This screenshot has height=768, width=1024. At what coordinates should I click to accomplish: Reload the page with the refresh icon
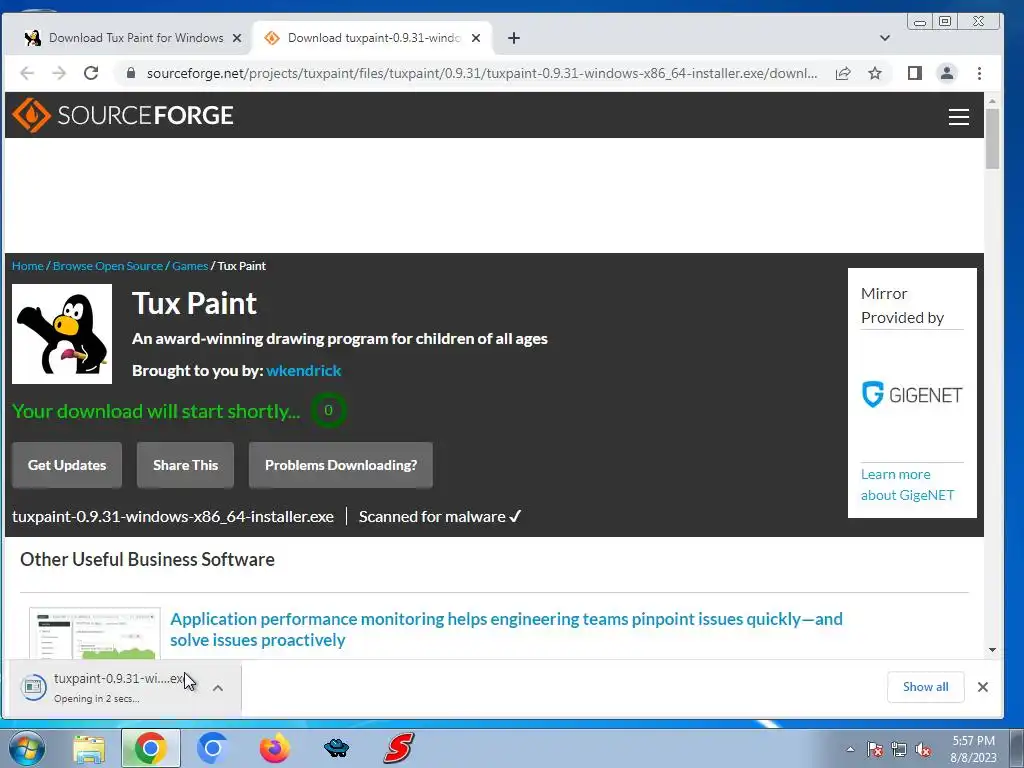[x=91, y=73]
